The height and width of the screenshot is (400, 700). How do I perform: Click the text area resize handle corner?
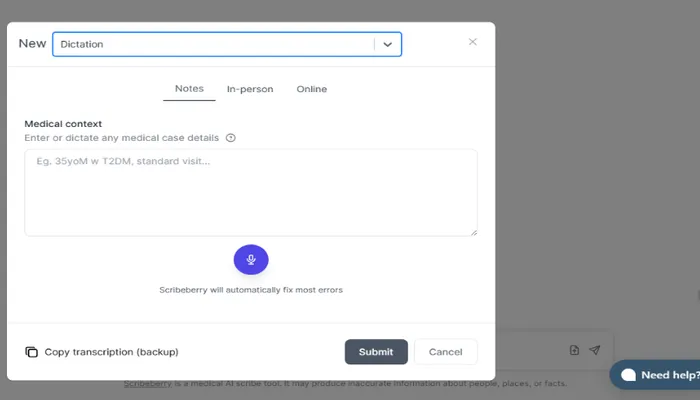click(473, 232)
